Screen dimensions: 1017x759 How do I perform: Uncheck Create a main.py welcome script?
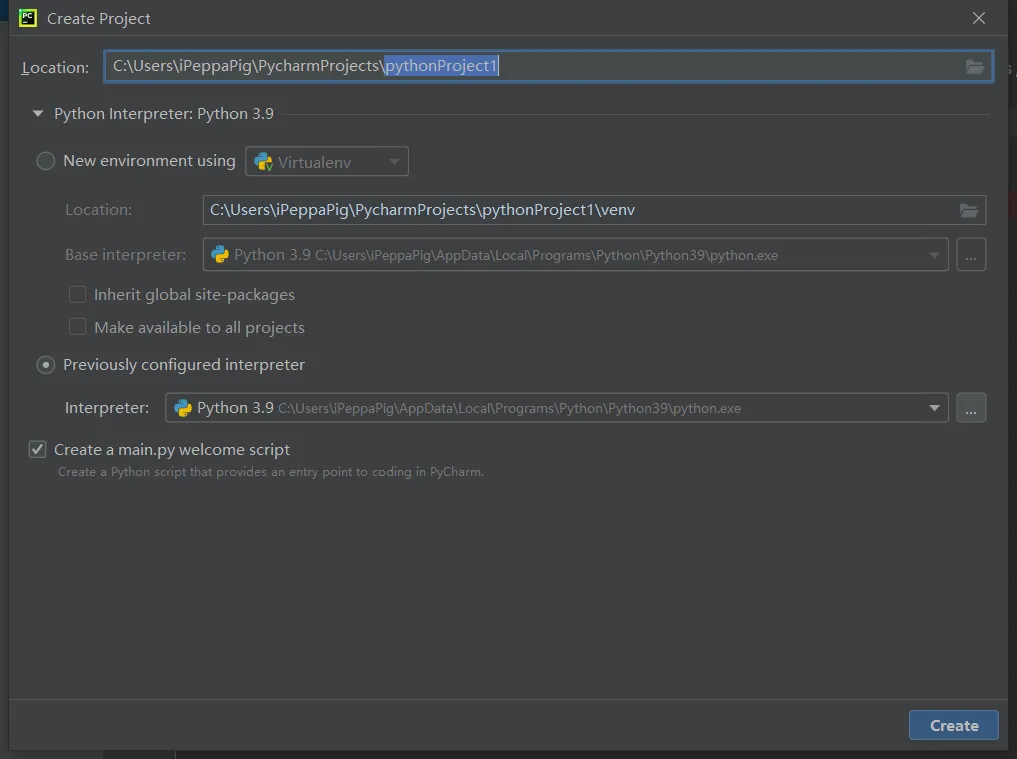tap(38, 450)
